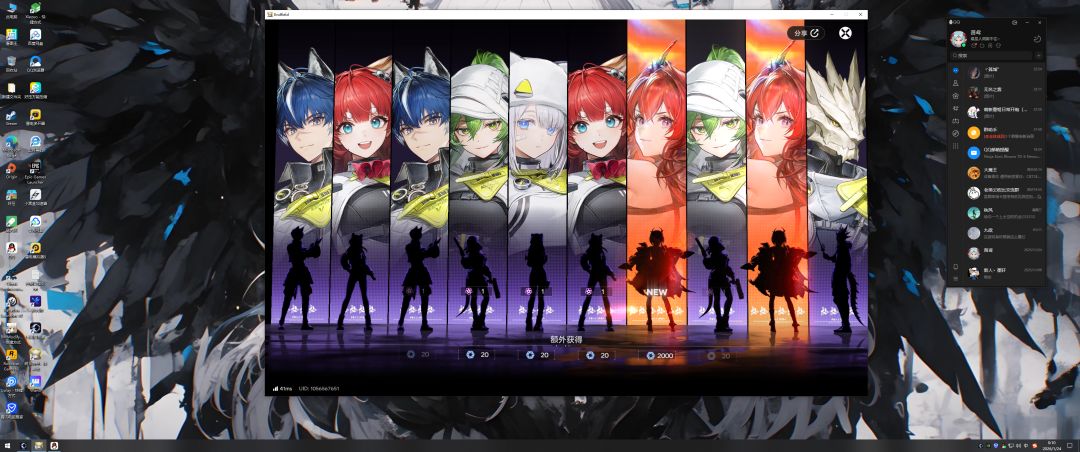
Task: Open the 秋风 chat in QQ
Action: tap(1004, 212)
